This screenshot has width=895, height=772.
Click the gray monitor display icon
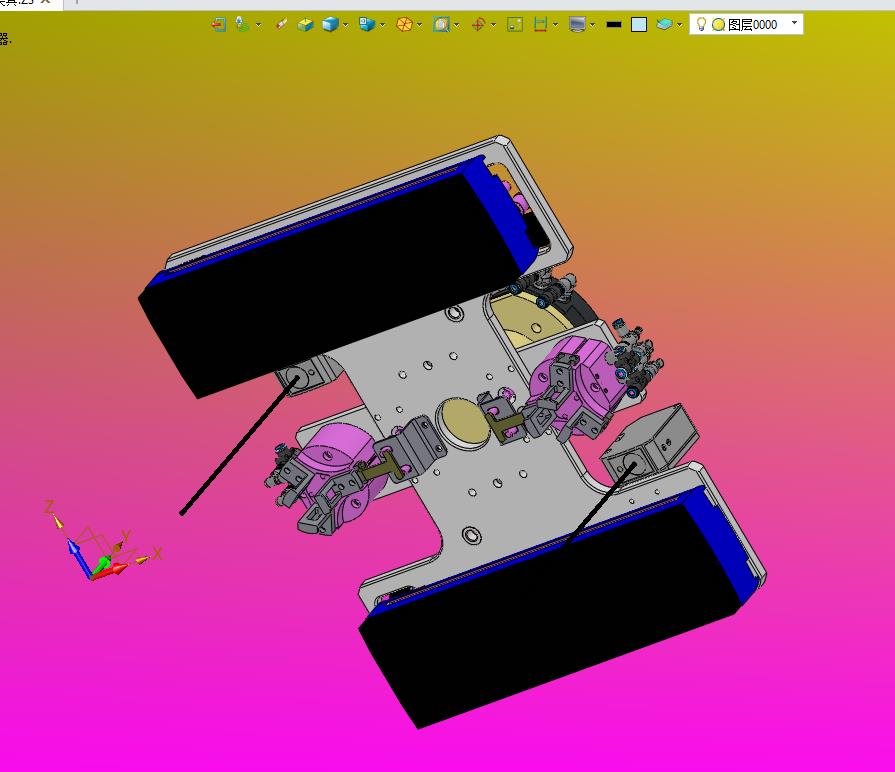coord(578,25)
